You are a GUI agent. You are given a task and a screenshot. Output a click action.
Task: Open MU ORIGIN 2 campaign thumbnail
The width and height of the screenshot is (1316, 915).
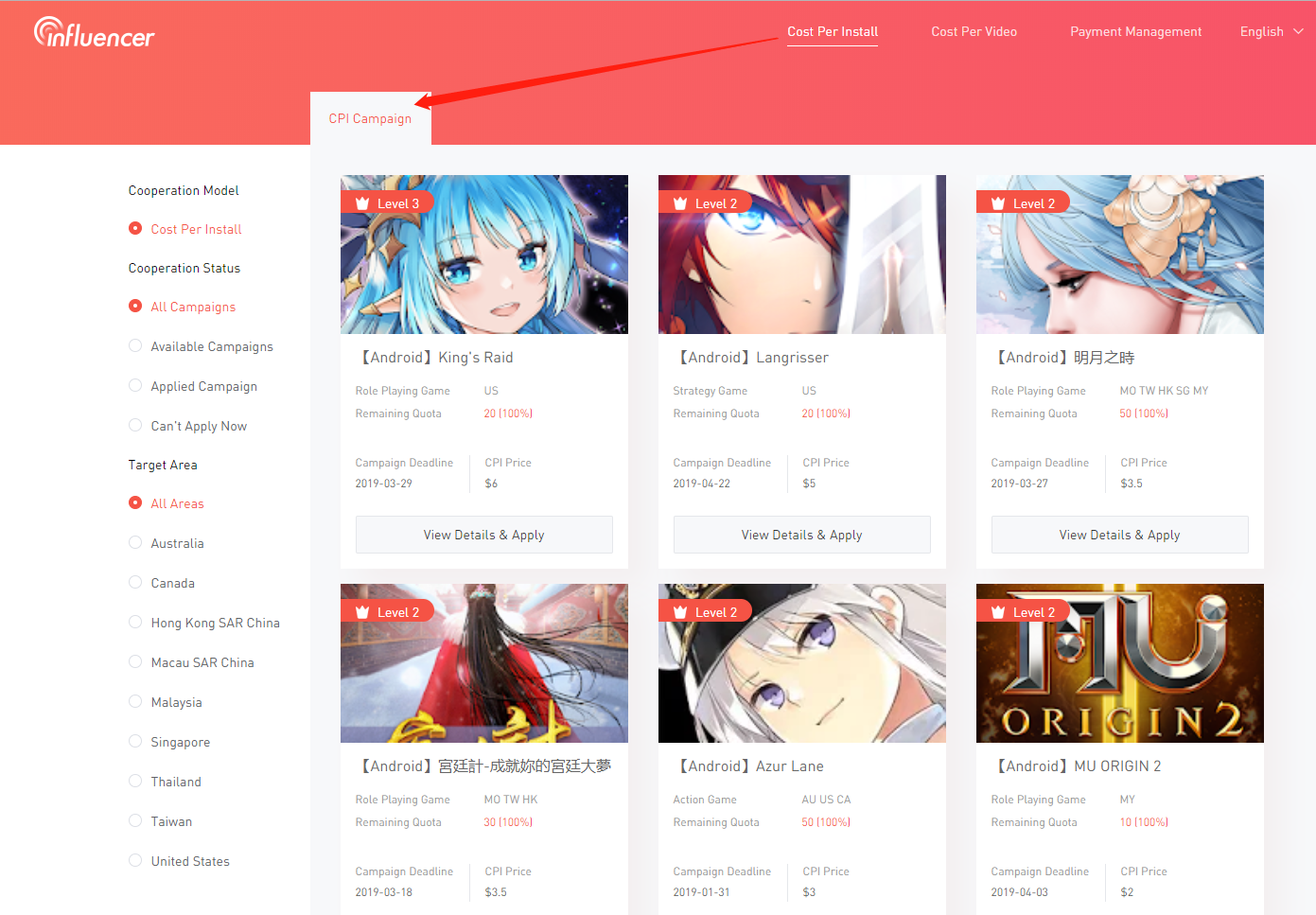1120,663
